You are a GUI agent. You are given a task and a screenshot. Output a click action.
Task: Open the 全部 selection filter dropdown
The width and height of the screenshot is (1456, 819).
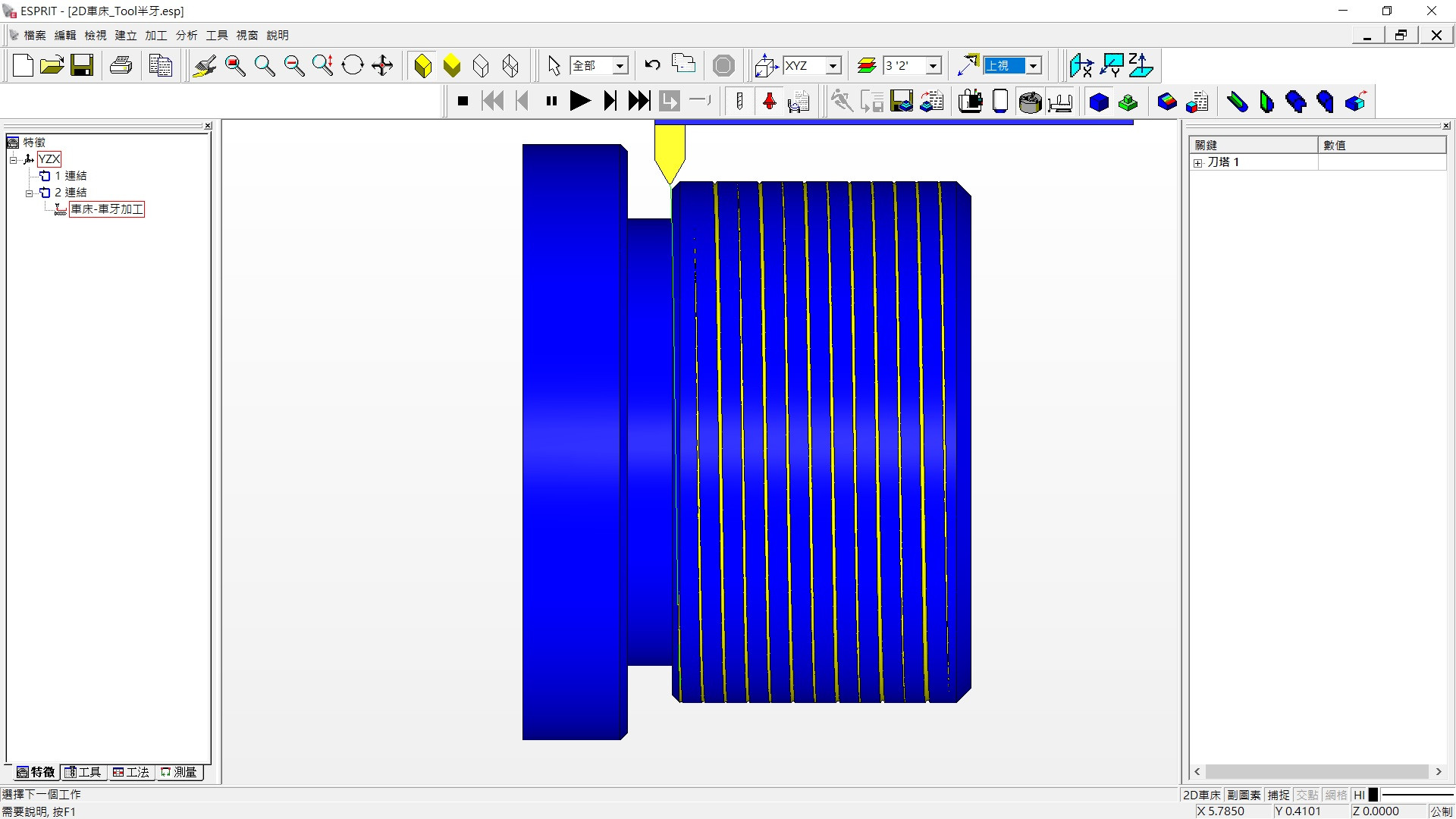point(620,66)
